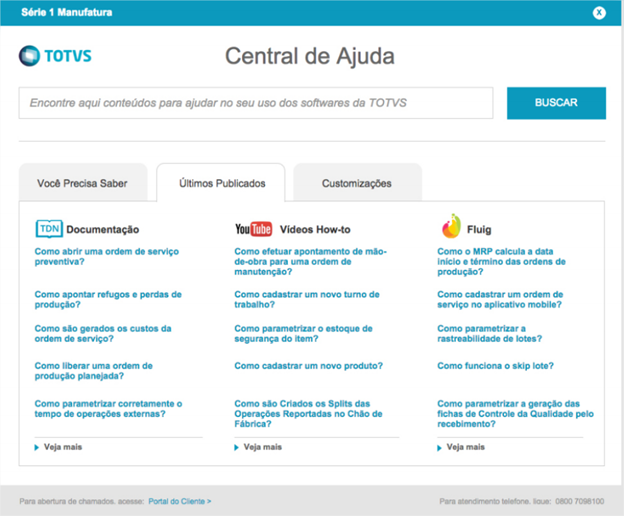Open 'Como funciona o skip lote?'
Viewport: 624px width, 516px height.
coord(495,366)
